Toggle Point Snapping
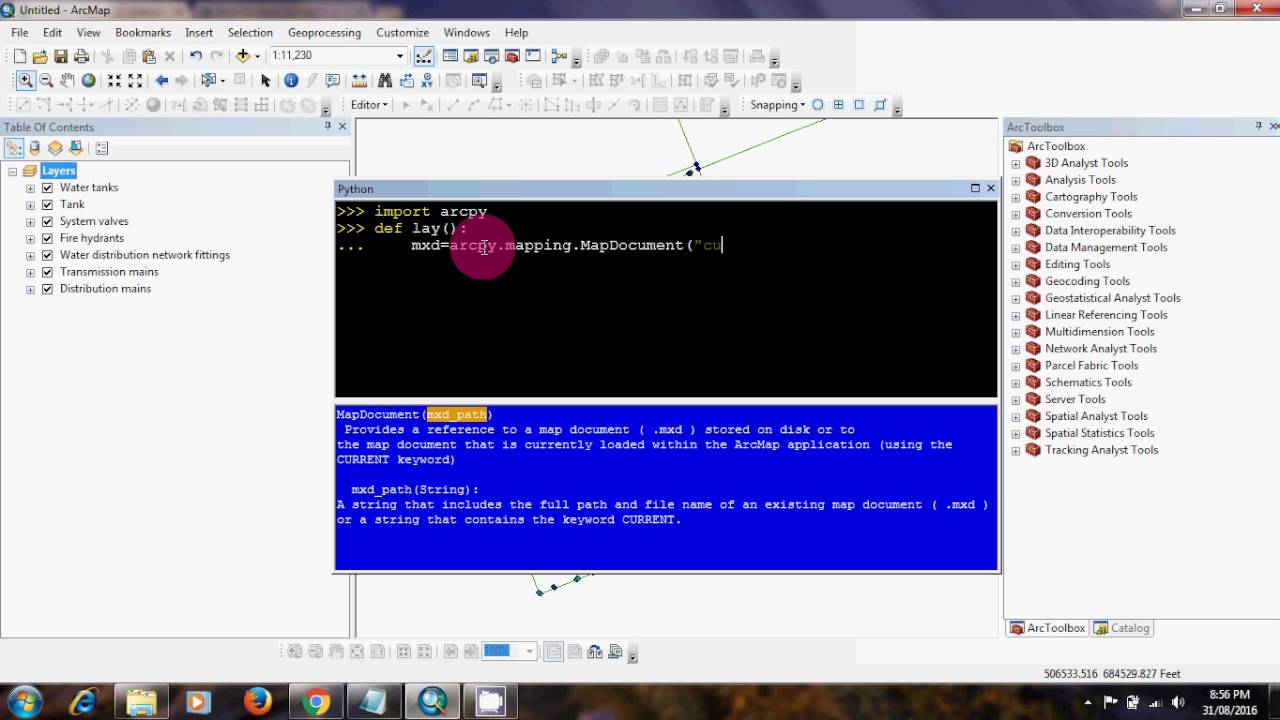1280x720 pixels. (x=818, y=105)
